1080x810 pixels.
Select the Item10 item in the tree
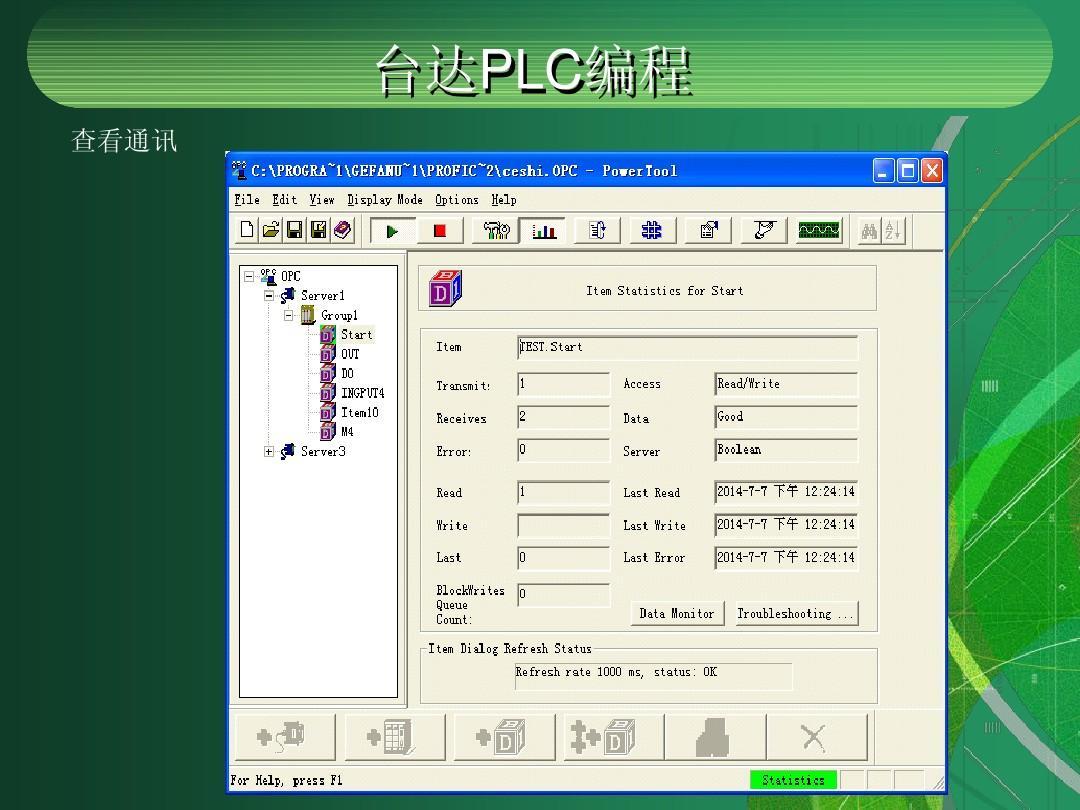360,413
